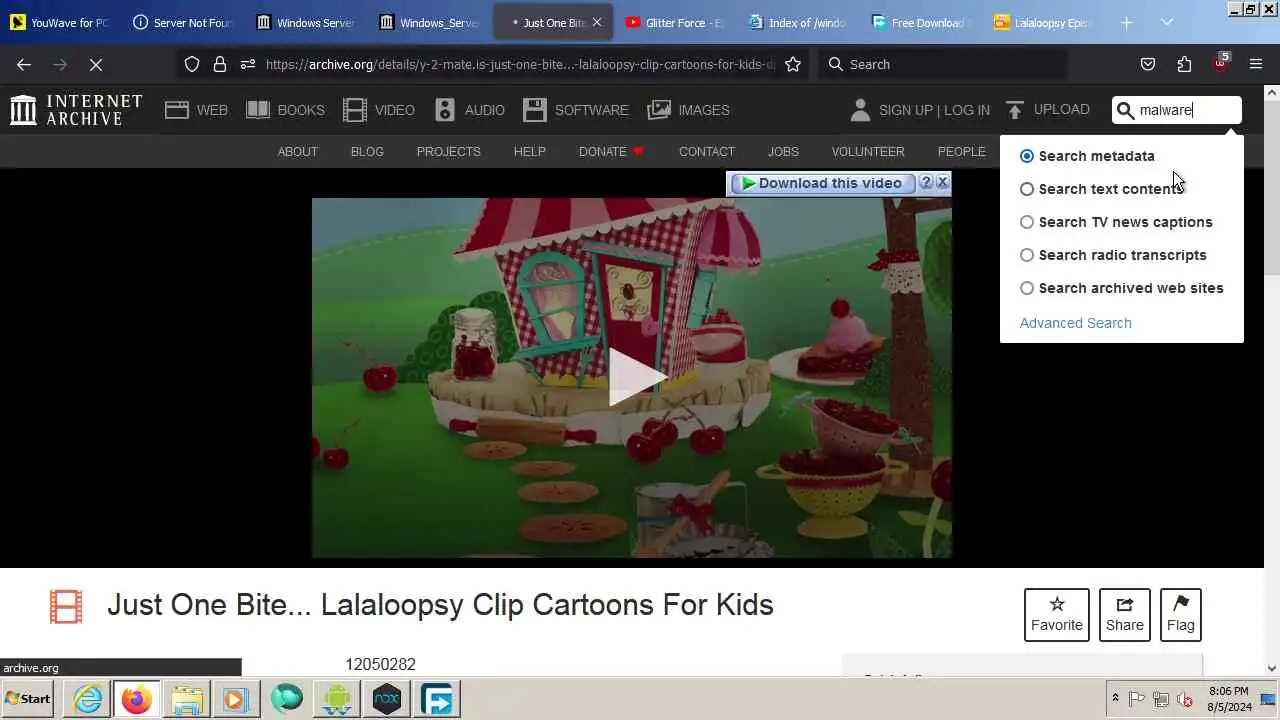Open the VIDEO section

(378, 110)
